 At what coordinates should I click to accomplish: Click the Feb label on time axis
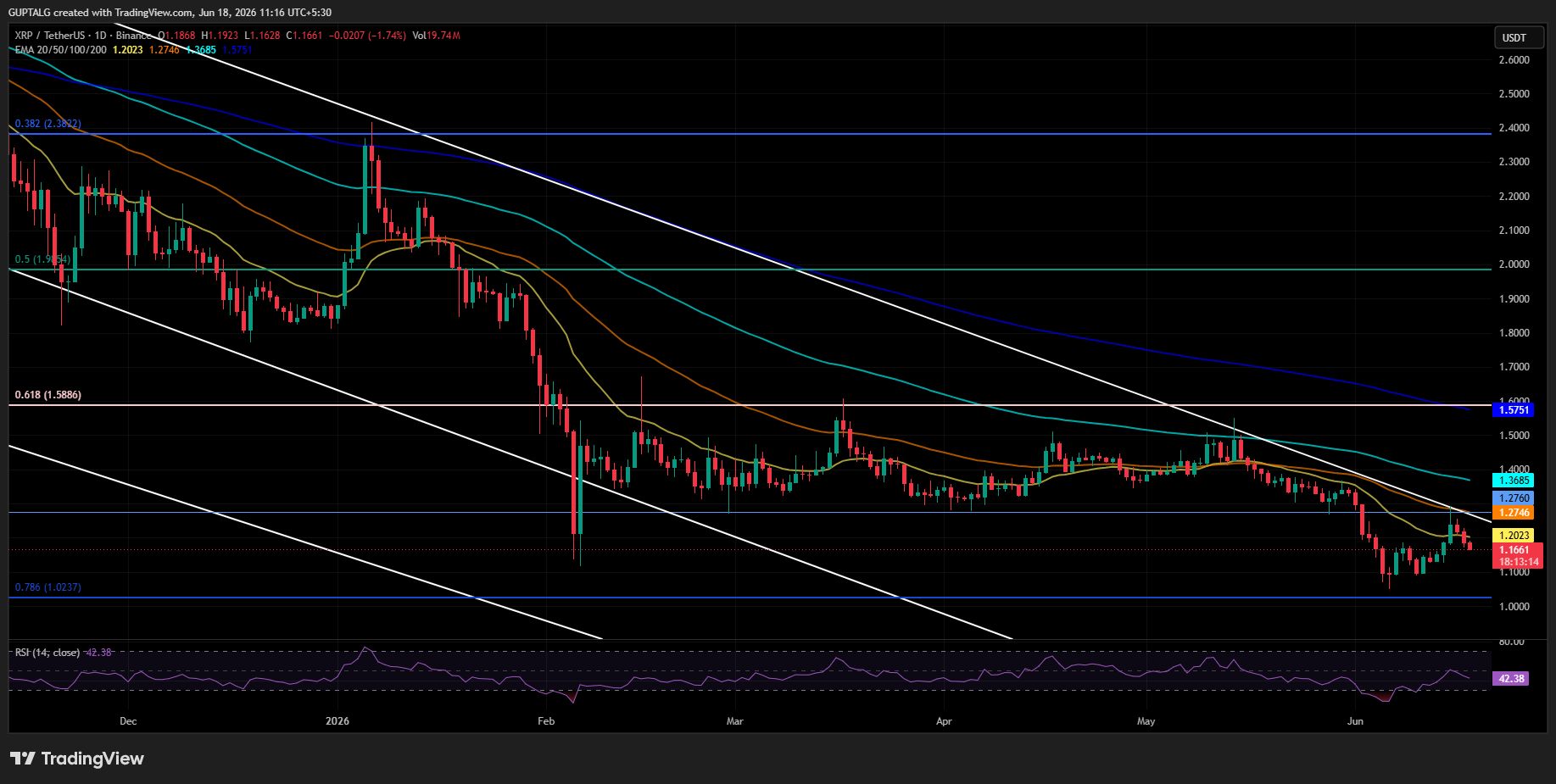coord(546,721)
